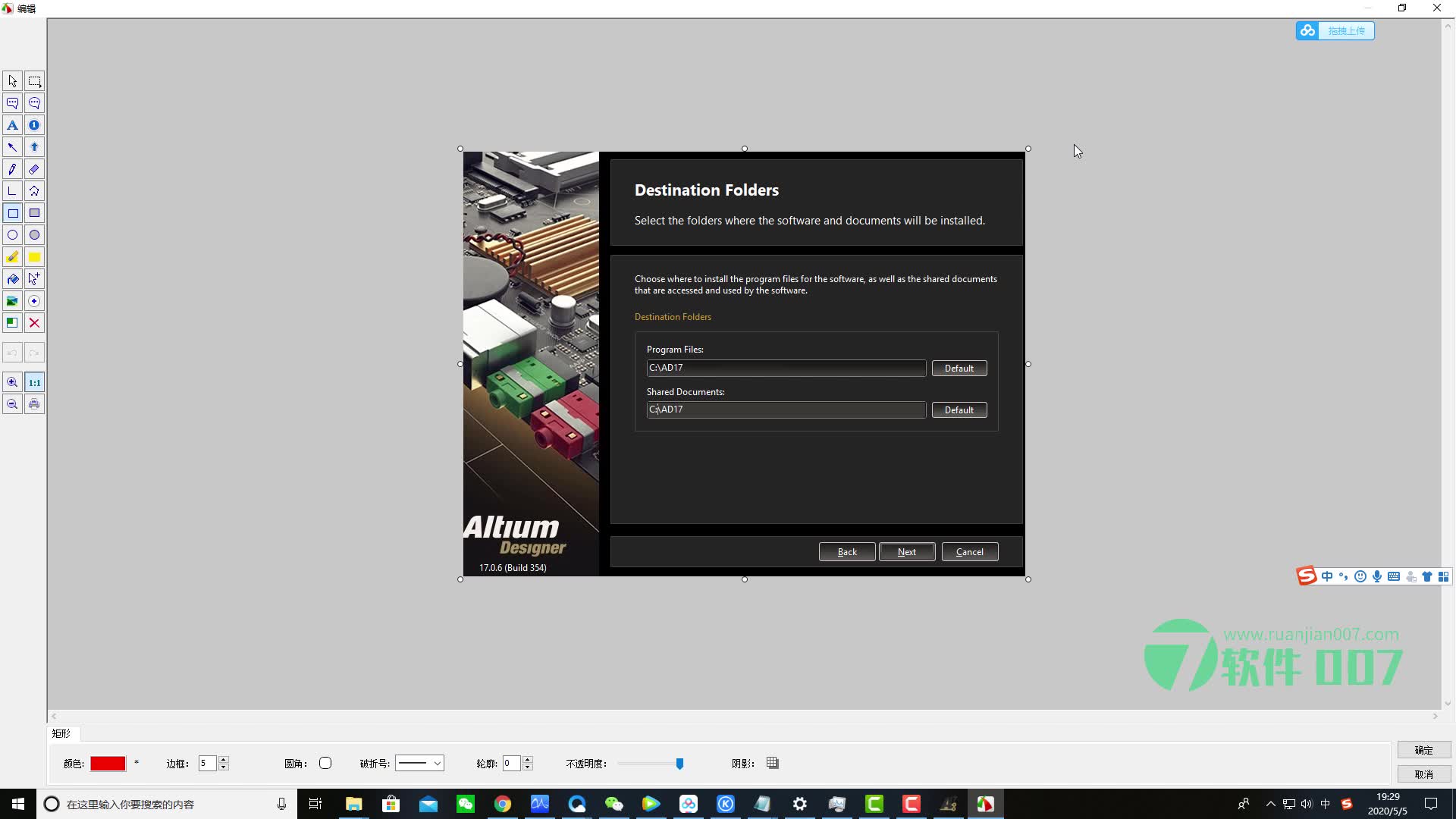The height and width of the screenshot is (819, 1456).
Task: Open the Windows Start menu
Action: click(17, 804)
